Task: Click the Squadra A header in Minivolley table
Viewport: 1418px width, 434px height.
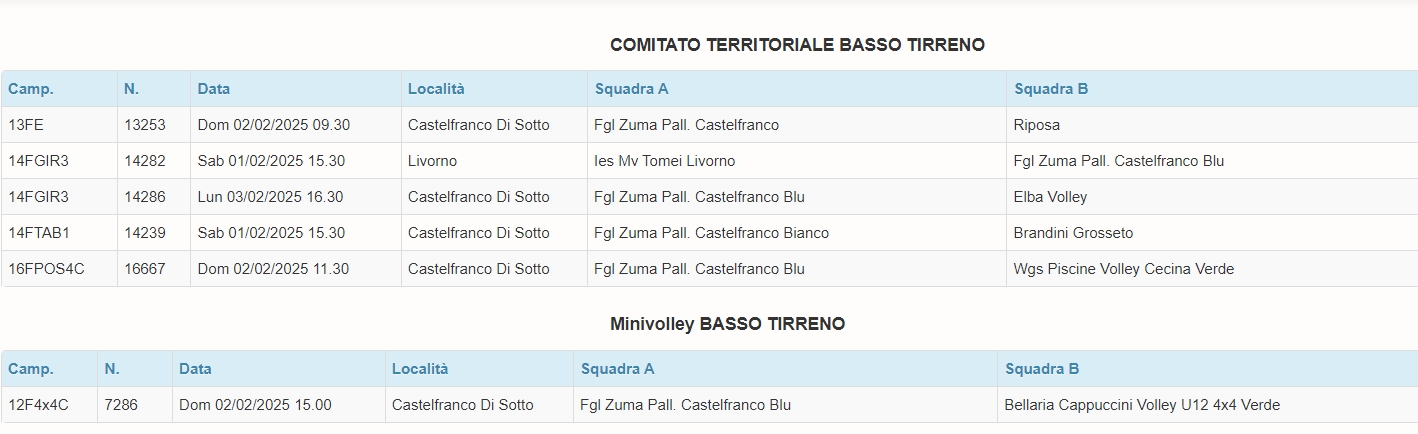Action: (x=617, y=369)
